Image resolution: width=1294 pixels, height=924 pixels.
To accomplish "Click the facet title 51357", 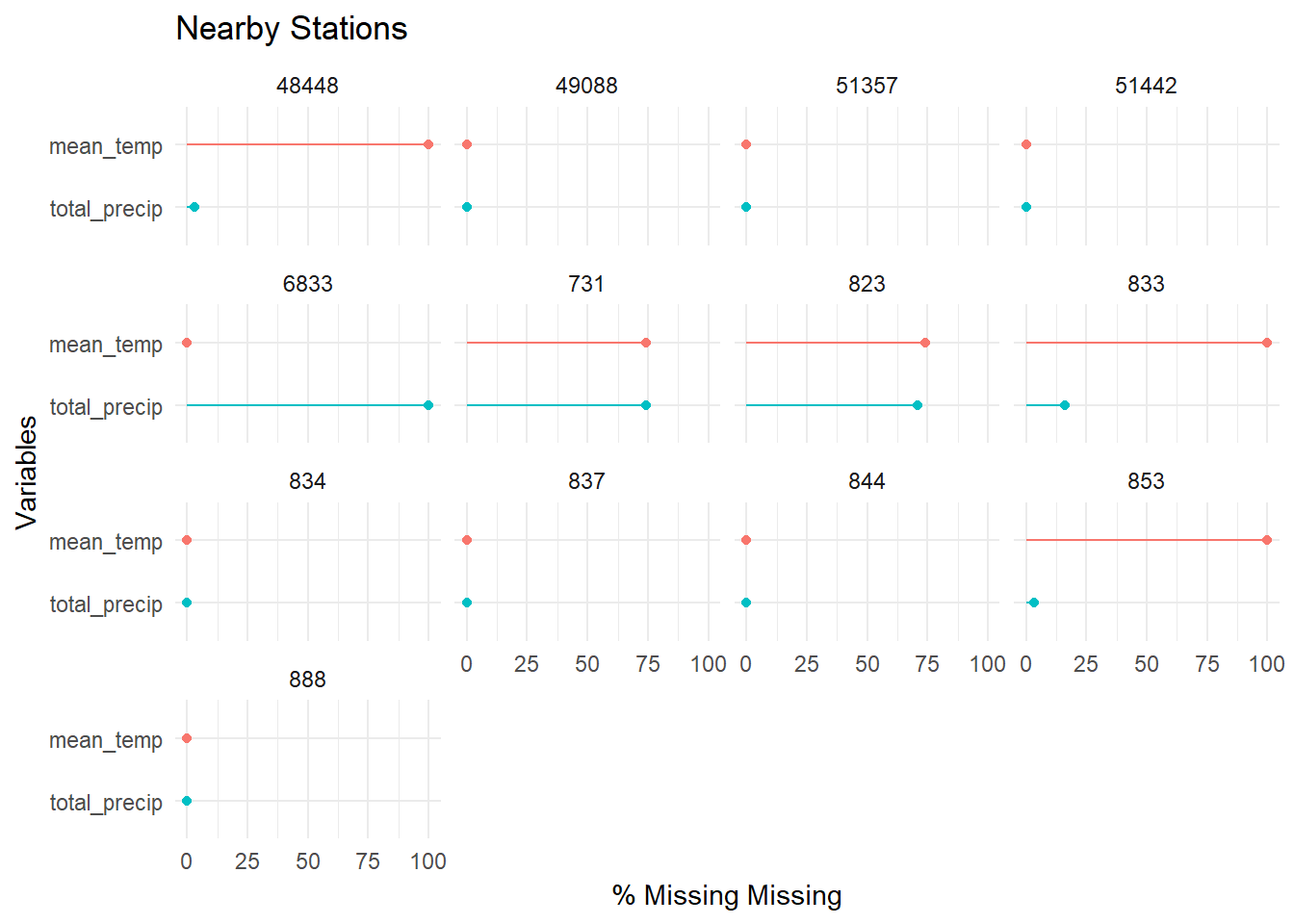I will (867, 86).
